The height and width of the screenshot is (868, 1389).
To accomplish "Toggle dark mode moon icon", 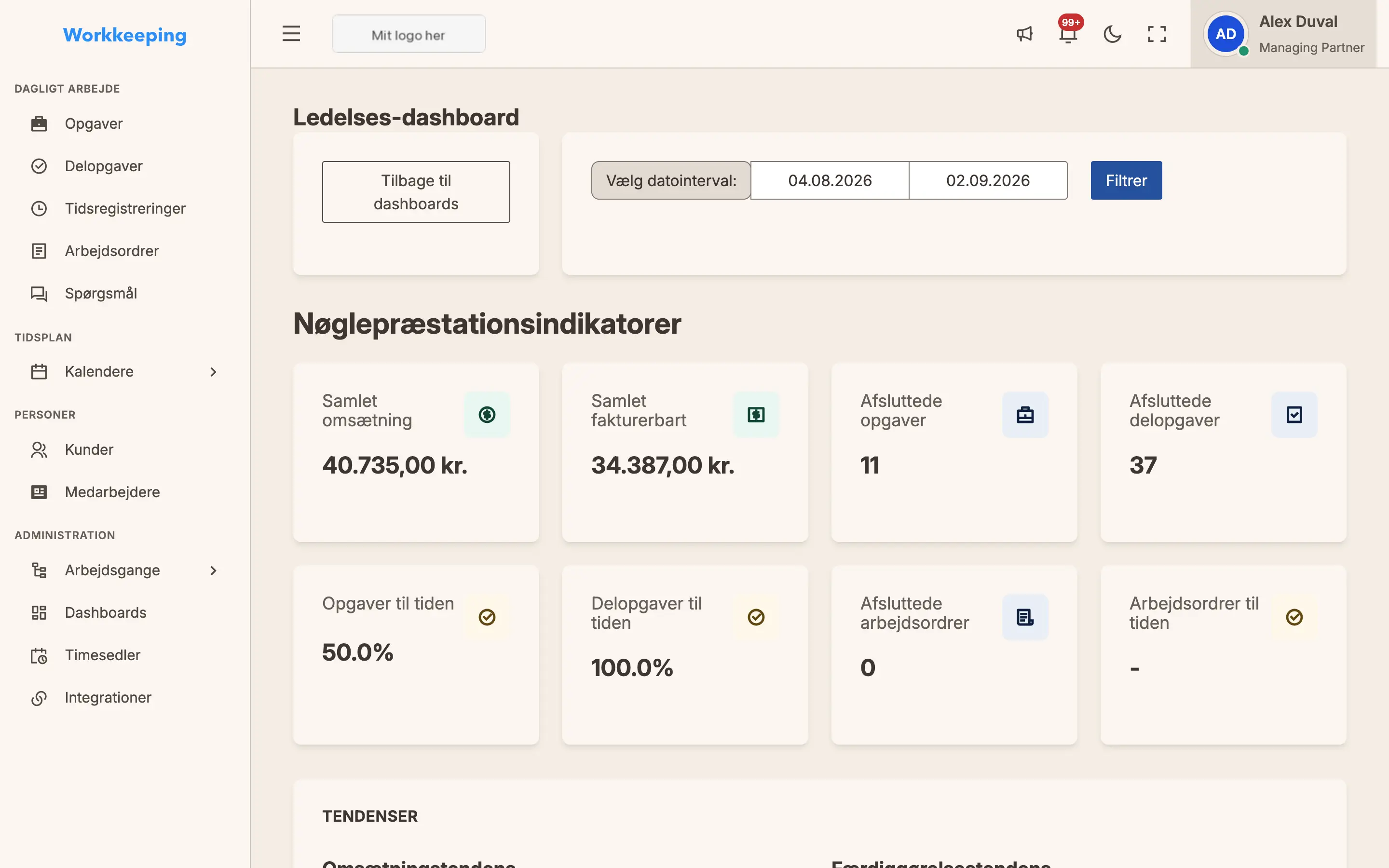I will pos(1112,34).
